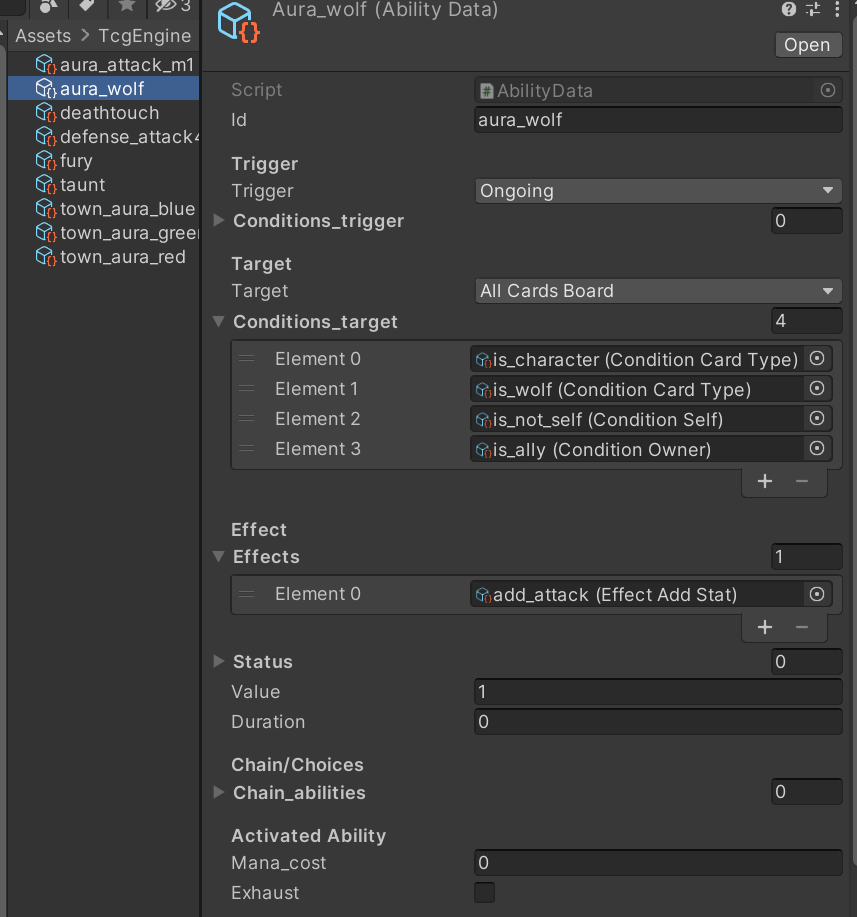
Task: Expand the Conditions_trigger list
Action: coord(219,220)
